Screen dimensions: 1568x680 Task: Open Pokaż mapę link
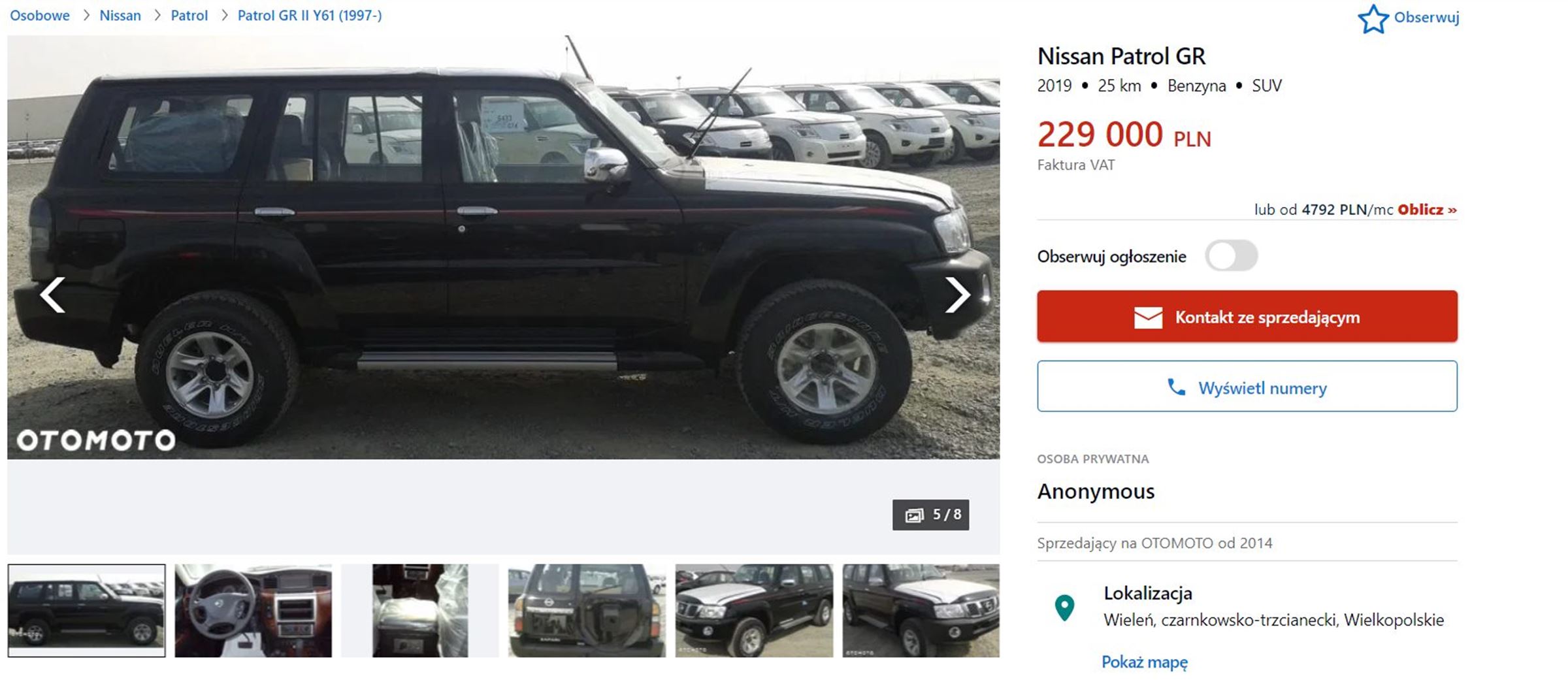pyautogui.click(x=1145, y=662)
